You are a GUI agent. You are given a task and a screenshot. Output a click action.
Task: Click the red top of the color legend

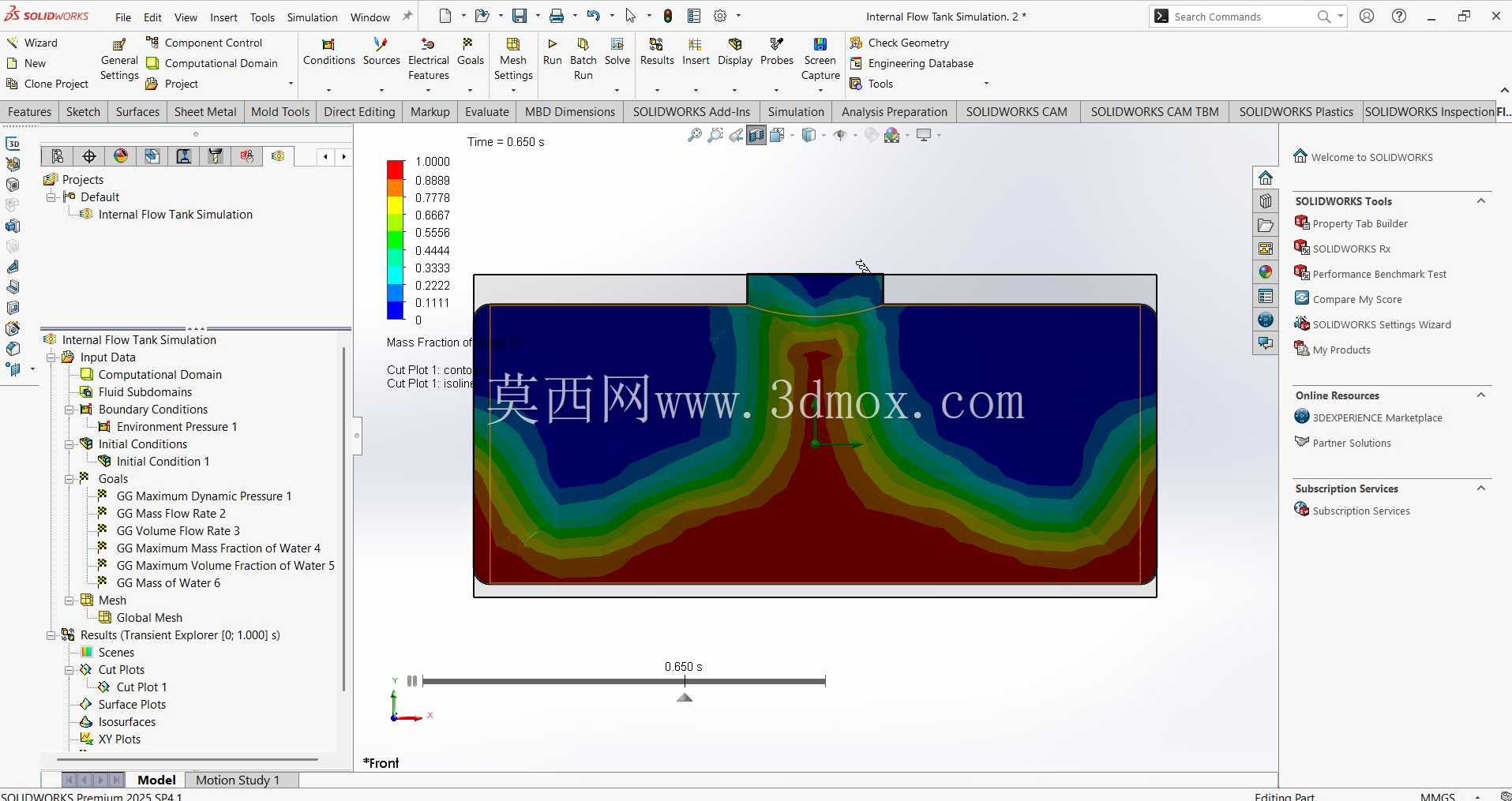396,168
